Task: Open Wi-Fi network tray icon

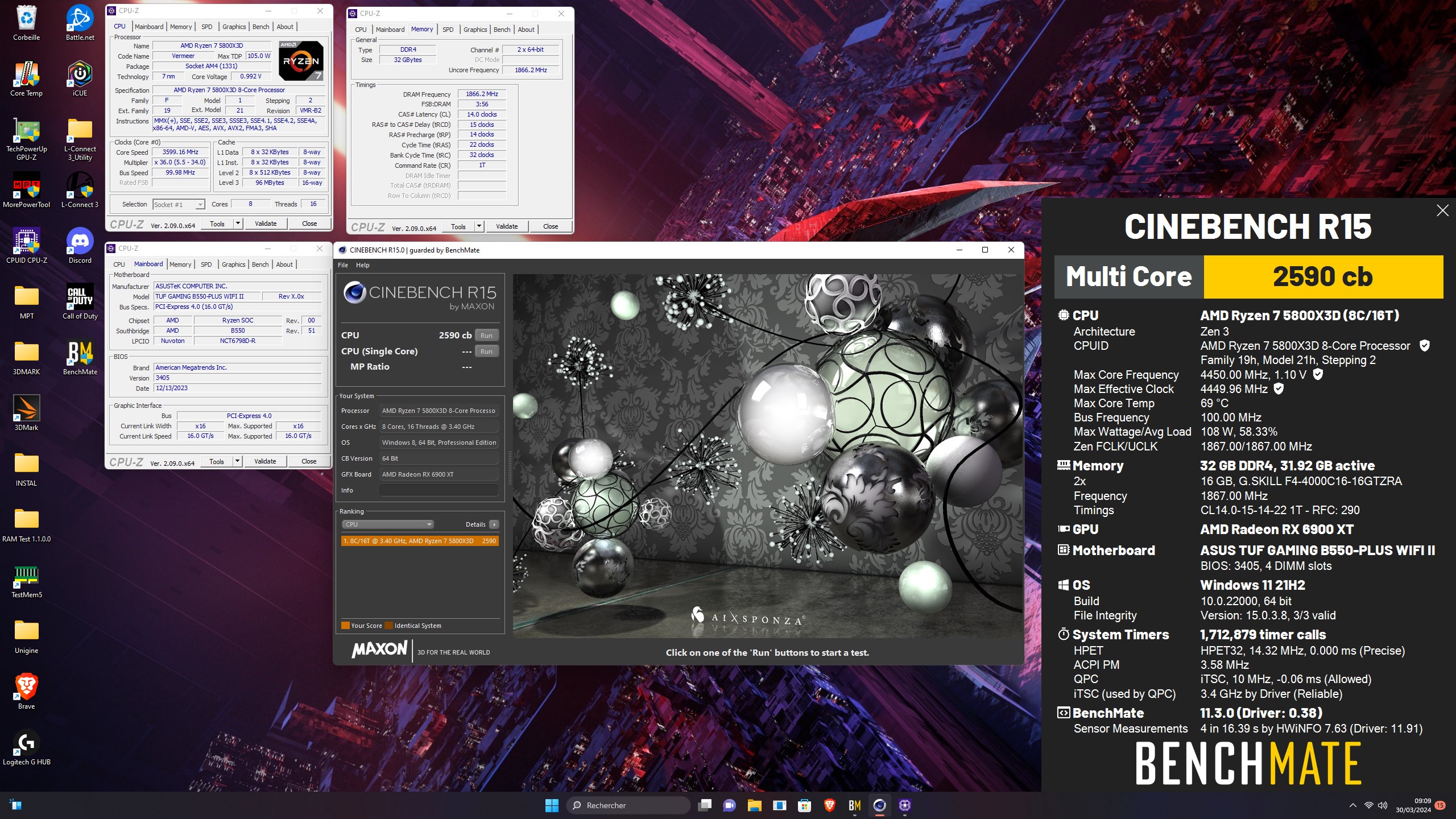Action: point(1369,805)
